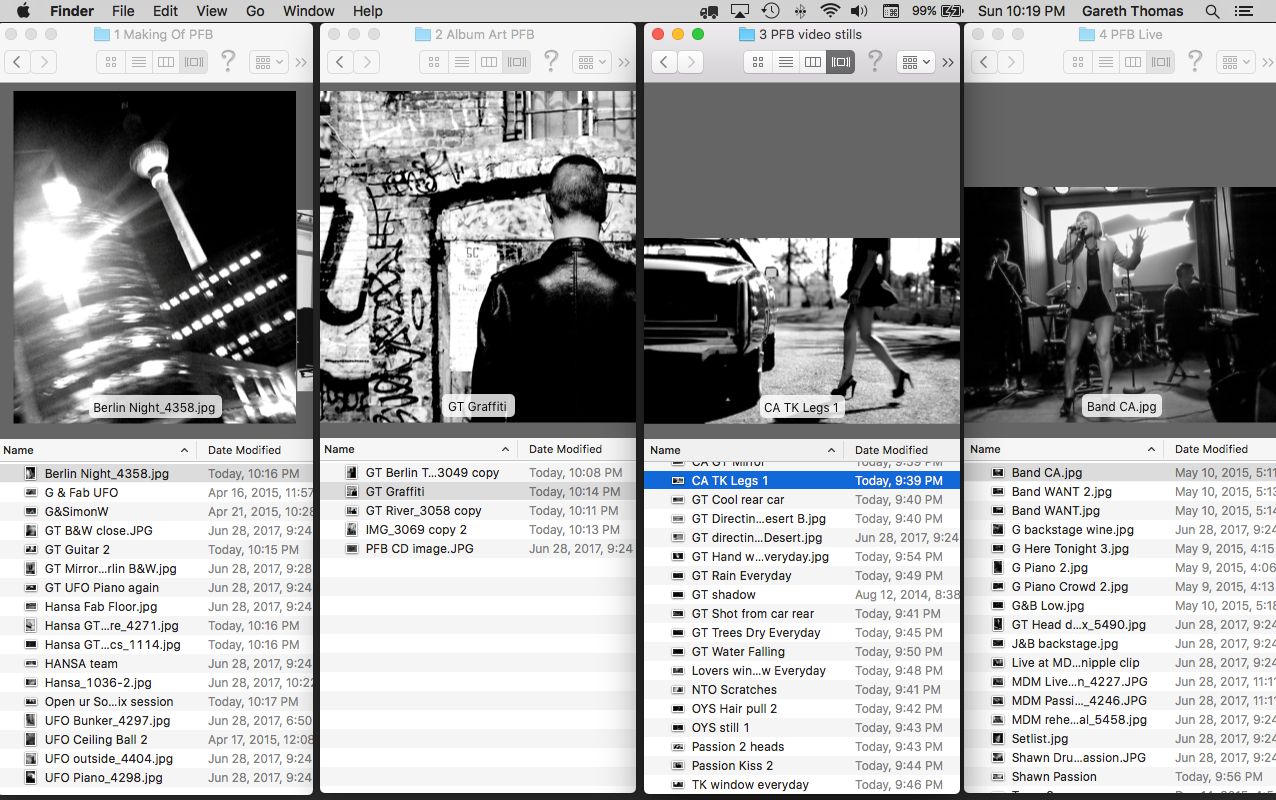Viewport: 1276px width, 800px height.
Task: Click Gareth Thomas user menu
Action: point(1132,11)
